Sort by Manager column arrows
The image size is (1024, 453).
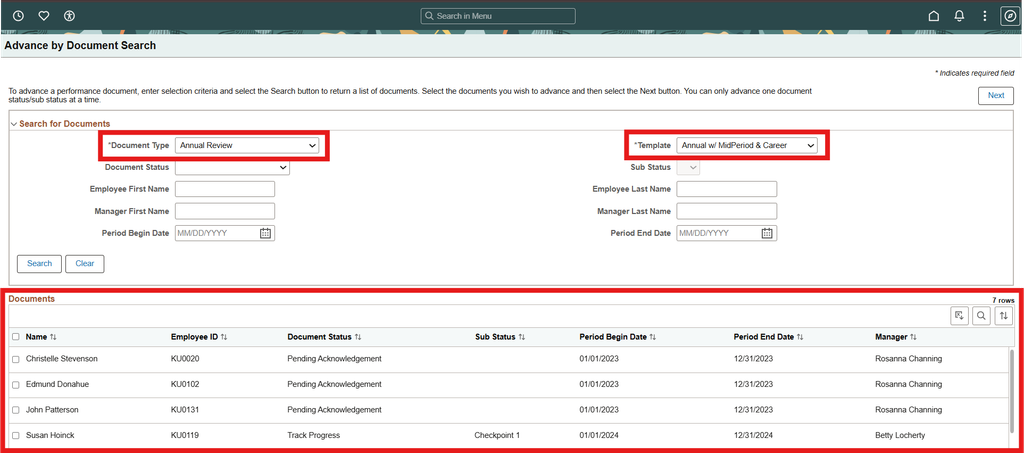(914, 337)
